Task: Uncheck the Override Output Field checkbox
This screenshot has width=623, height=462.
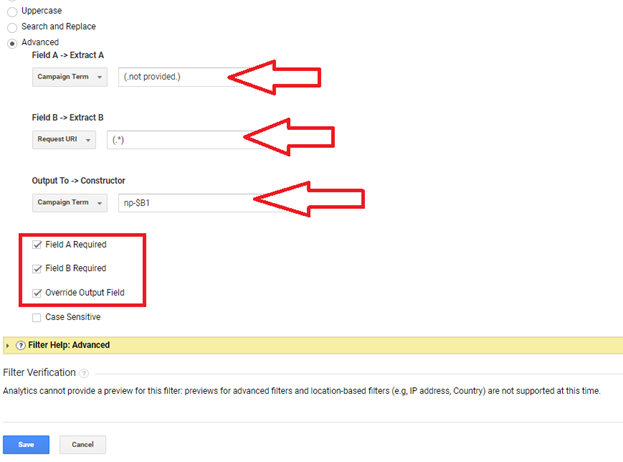Action: click(x=37, y=293)
